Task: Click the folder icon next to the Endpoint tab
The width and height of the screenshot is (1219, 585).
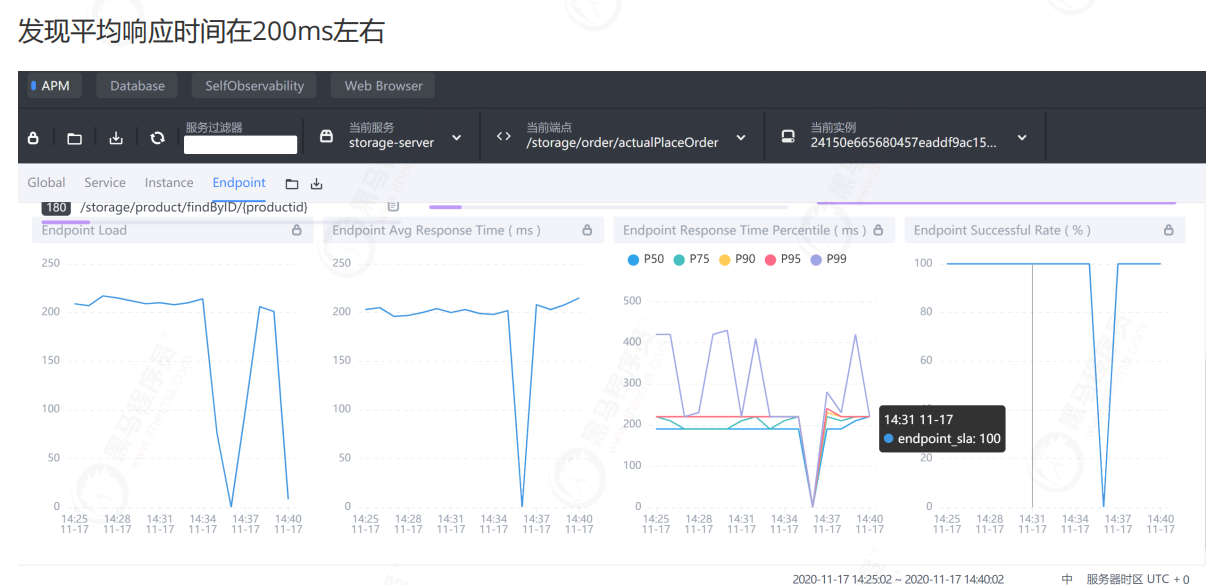Action: 292,184
